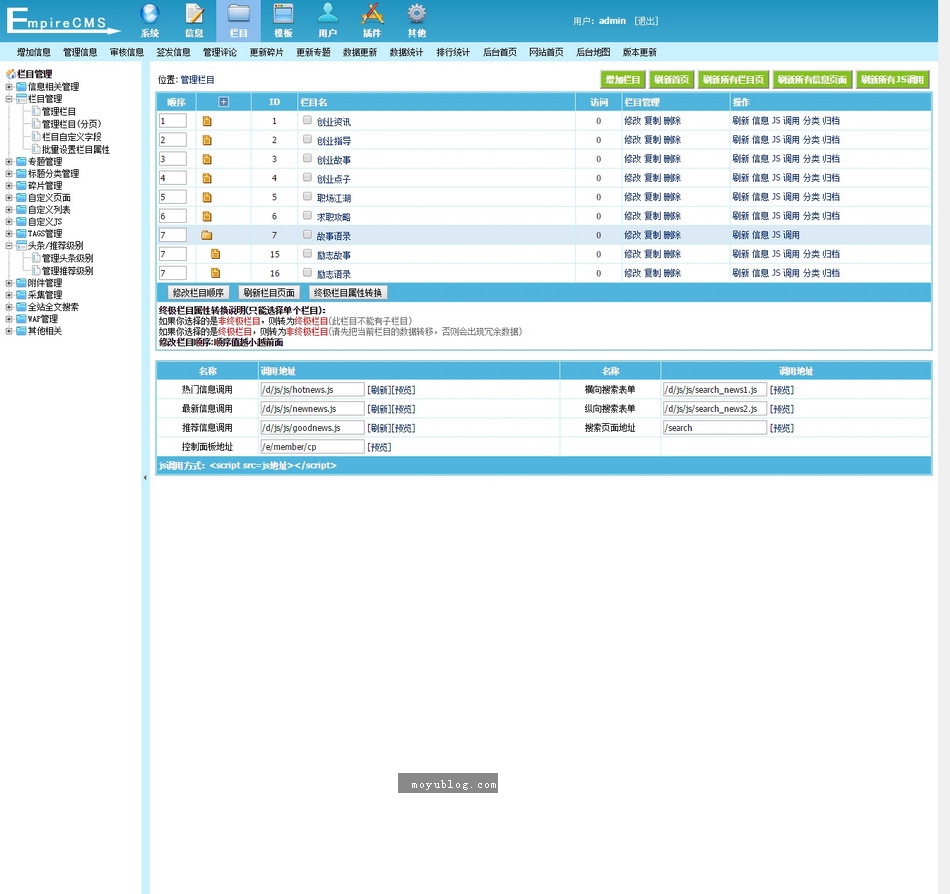Click the open folder icon in 故事语录 row
The width and height of the screenshot is (950, 894).
point(207,235)
